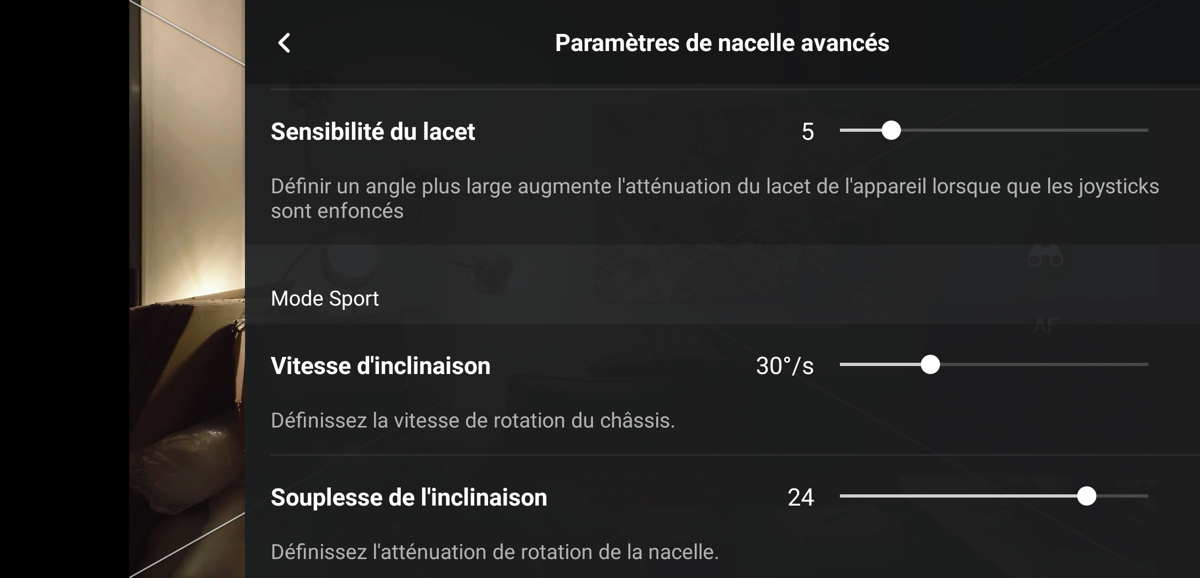Image resolution: width=1200 pixels, height=578 pixels.
Task: Select the 30°/s tilt speed value
Action: pyautogui.click(x=785, y=366)
